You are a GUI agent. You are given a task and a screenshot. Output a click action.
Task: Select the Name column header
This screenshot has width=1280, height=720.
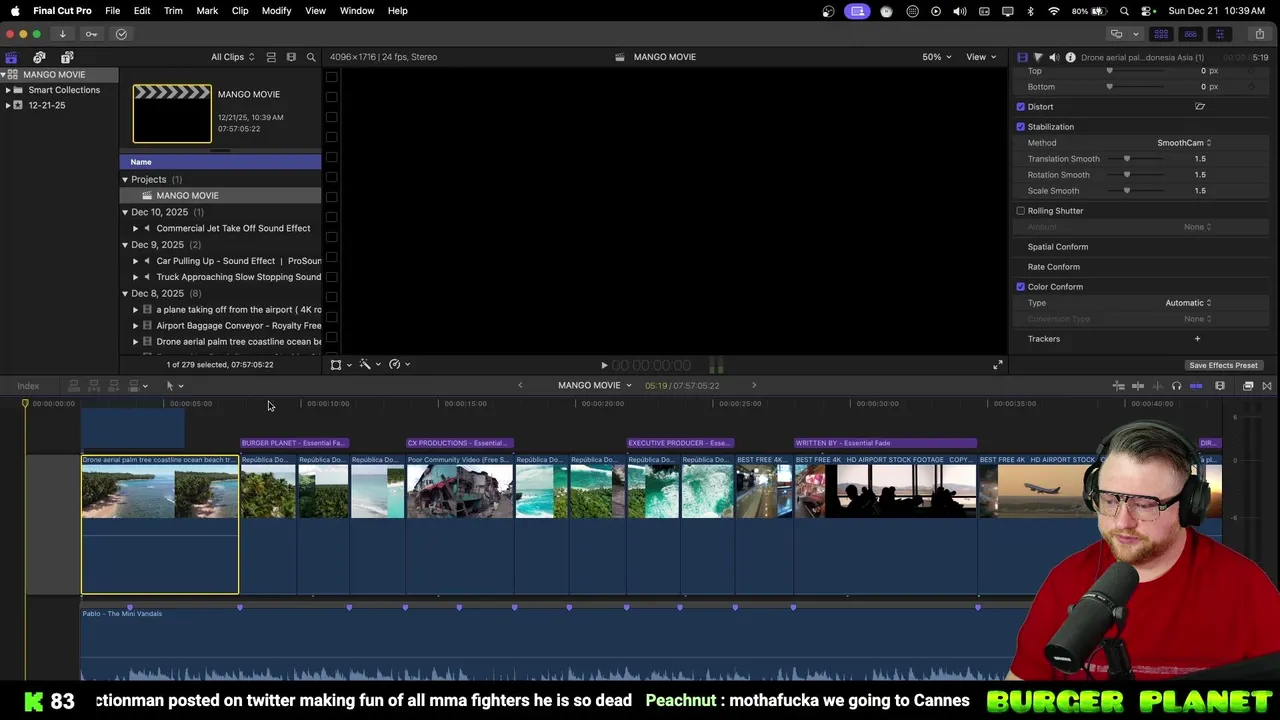[x=220, y=162]
